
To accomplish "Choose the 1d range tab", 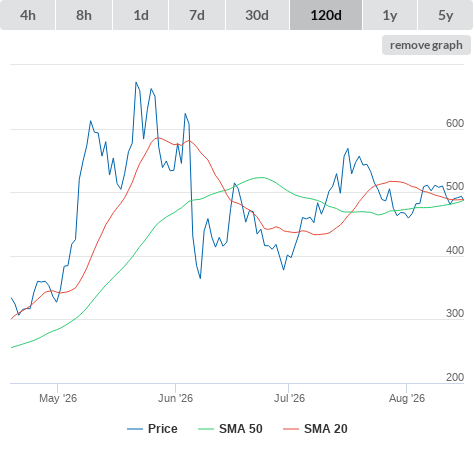I will (141, 15).
